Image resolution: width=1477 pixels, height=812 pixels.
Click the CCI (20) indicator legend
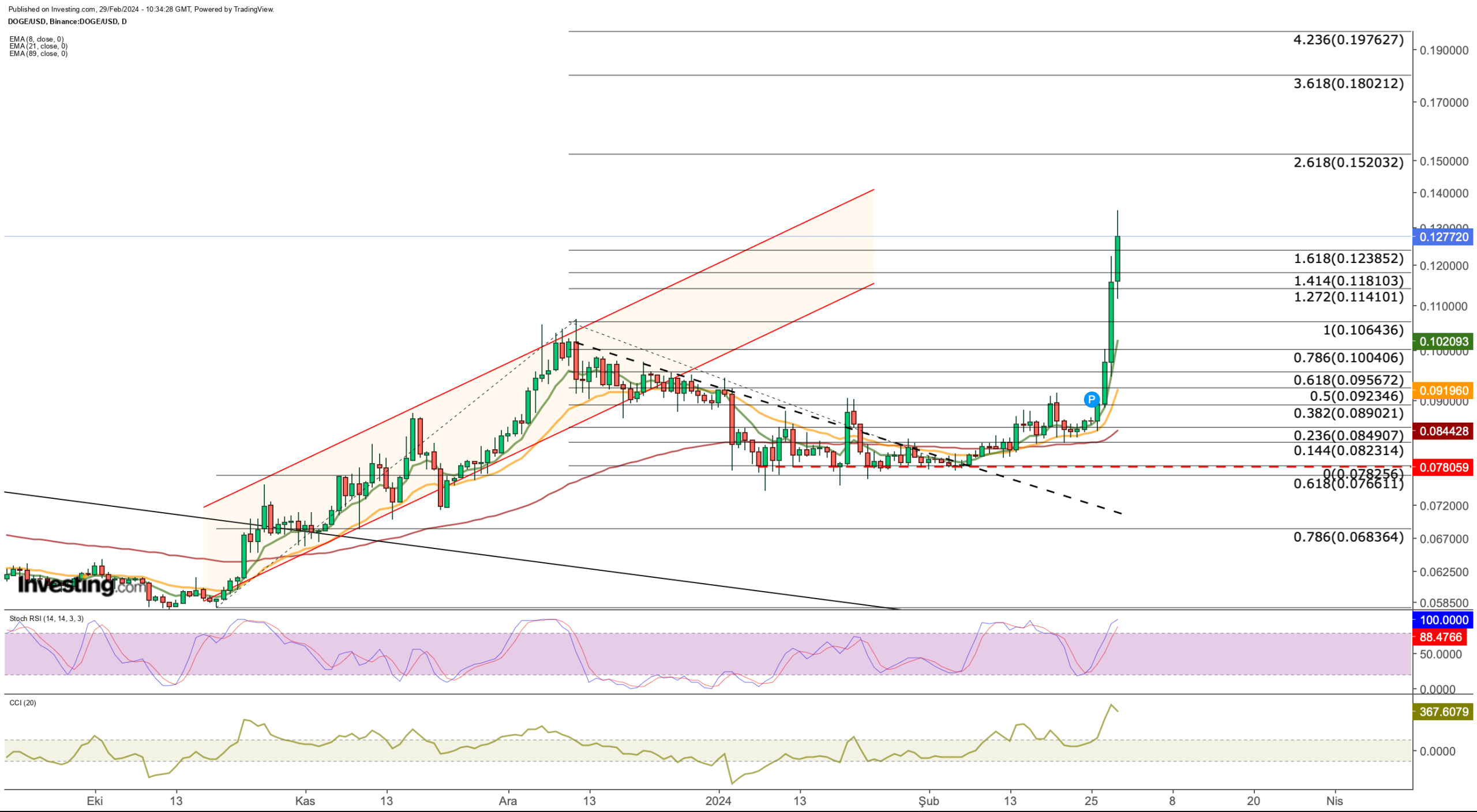[23, 702]
